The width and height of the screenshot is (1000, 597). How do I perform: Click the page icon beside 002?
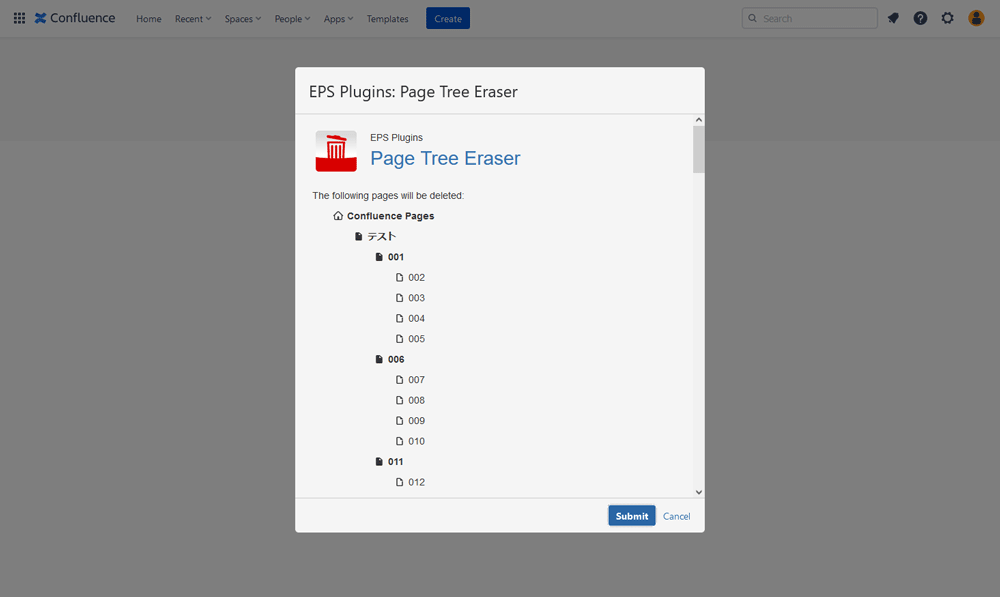coord(399,277)
